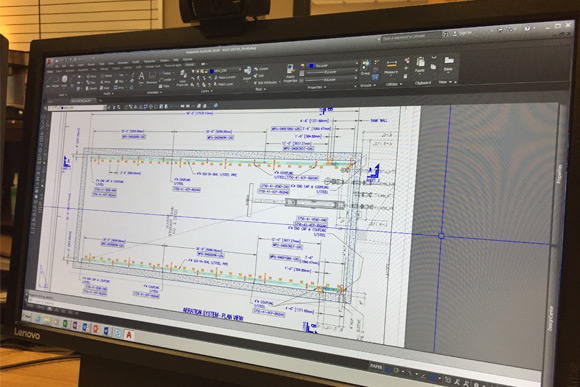The width and height of the screenshot is (580, 387).
Task: Open the Properties palette side tab
Action: tap(560, 174)
